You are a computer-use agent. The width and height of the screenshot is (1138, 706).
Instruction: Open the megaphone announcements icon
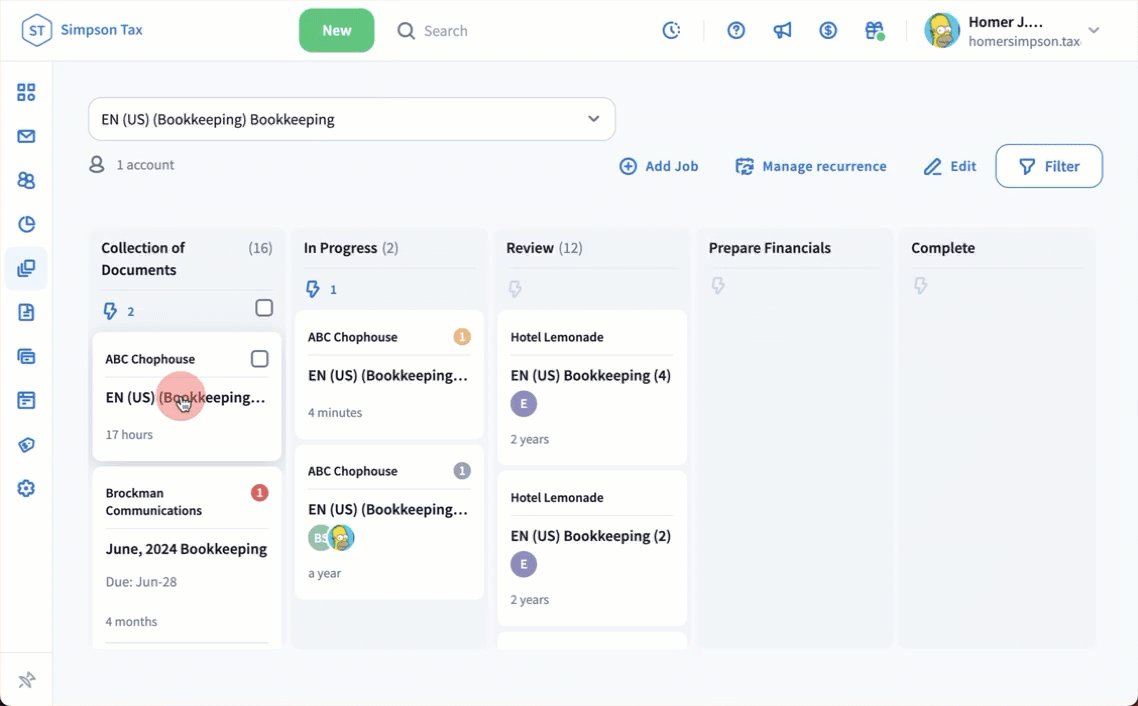click(782, 31)
